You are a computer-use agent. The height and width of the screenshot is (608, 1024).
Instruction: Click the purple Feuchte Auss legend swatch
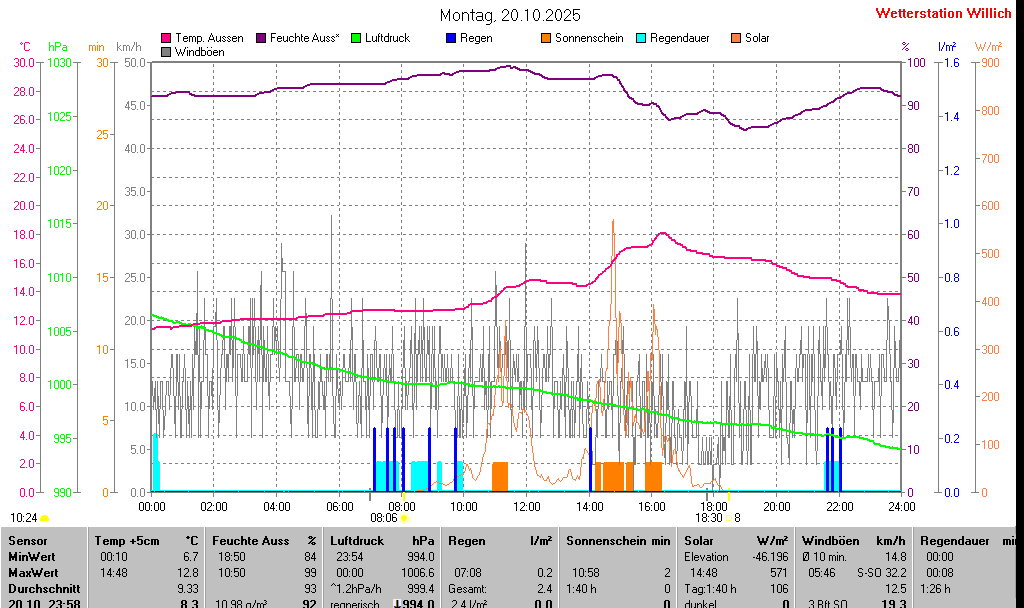click(x=261, y=38)
